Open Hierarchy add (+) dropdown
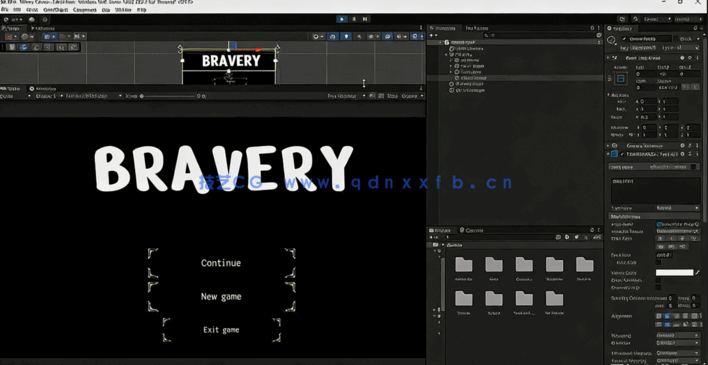Screen dimensions: 708x365 tap(433, 35)
